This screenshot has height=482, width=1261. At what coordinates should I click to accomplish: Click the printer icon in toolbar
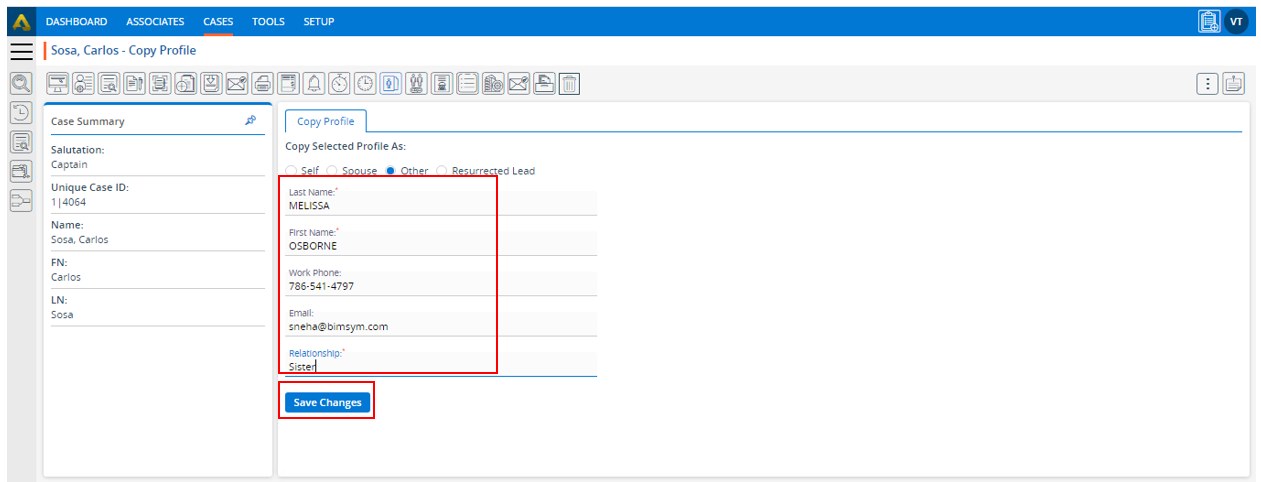click(262, 84)
